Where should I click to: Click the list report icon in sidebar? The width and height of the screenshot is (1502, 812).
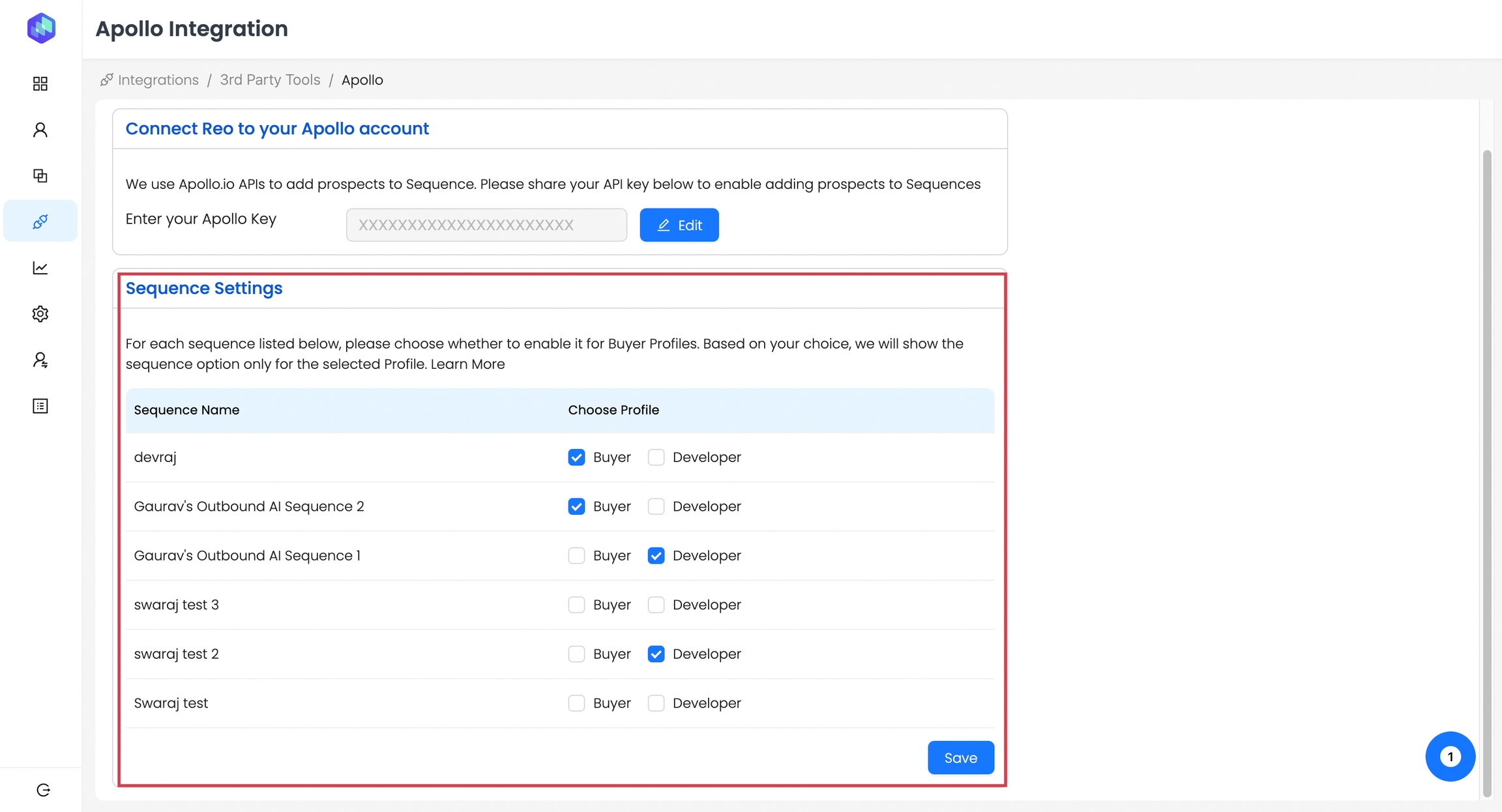click(x=40, y=406)
